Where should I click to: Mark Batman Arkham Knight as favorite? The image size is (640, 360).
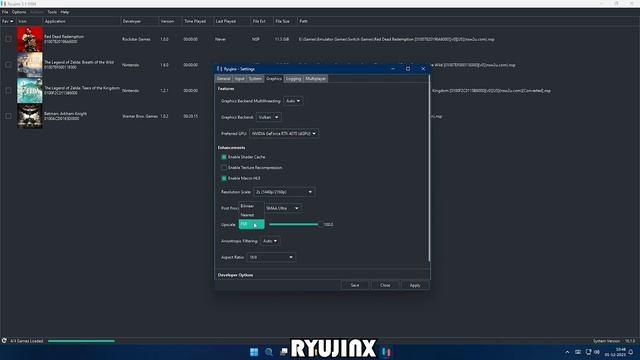(8, 116)
